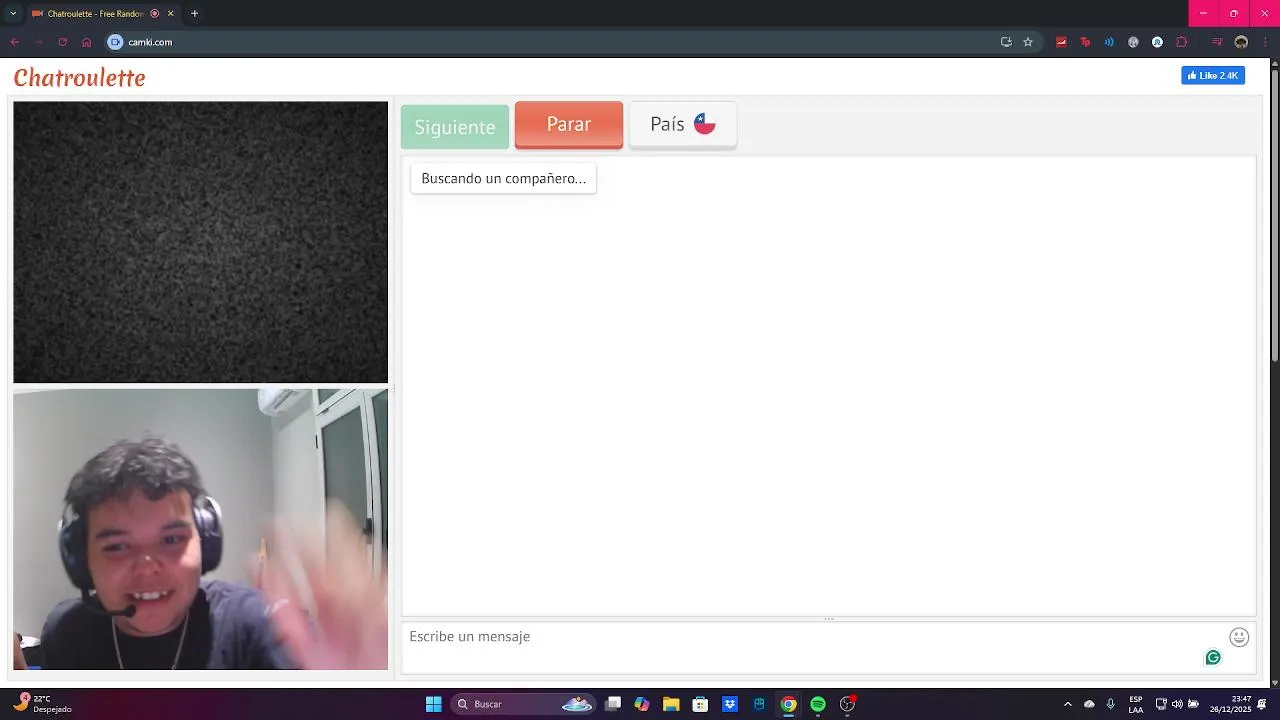Open Task View on taskbar
This screenshot has height=720, width=1280.
(613, 704)
